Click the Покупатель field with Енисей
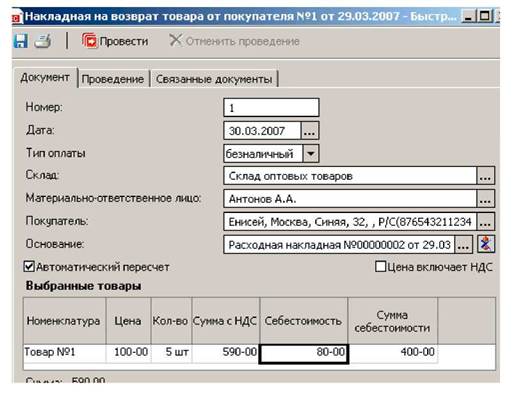The height and width of the screenshot is (394, 516). tap(350, 222)
